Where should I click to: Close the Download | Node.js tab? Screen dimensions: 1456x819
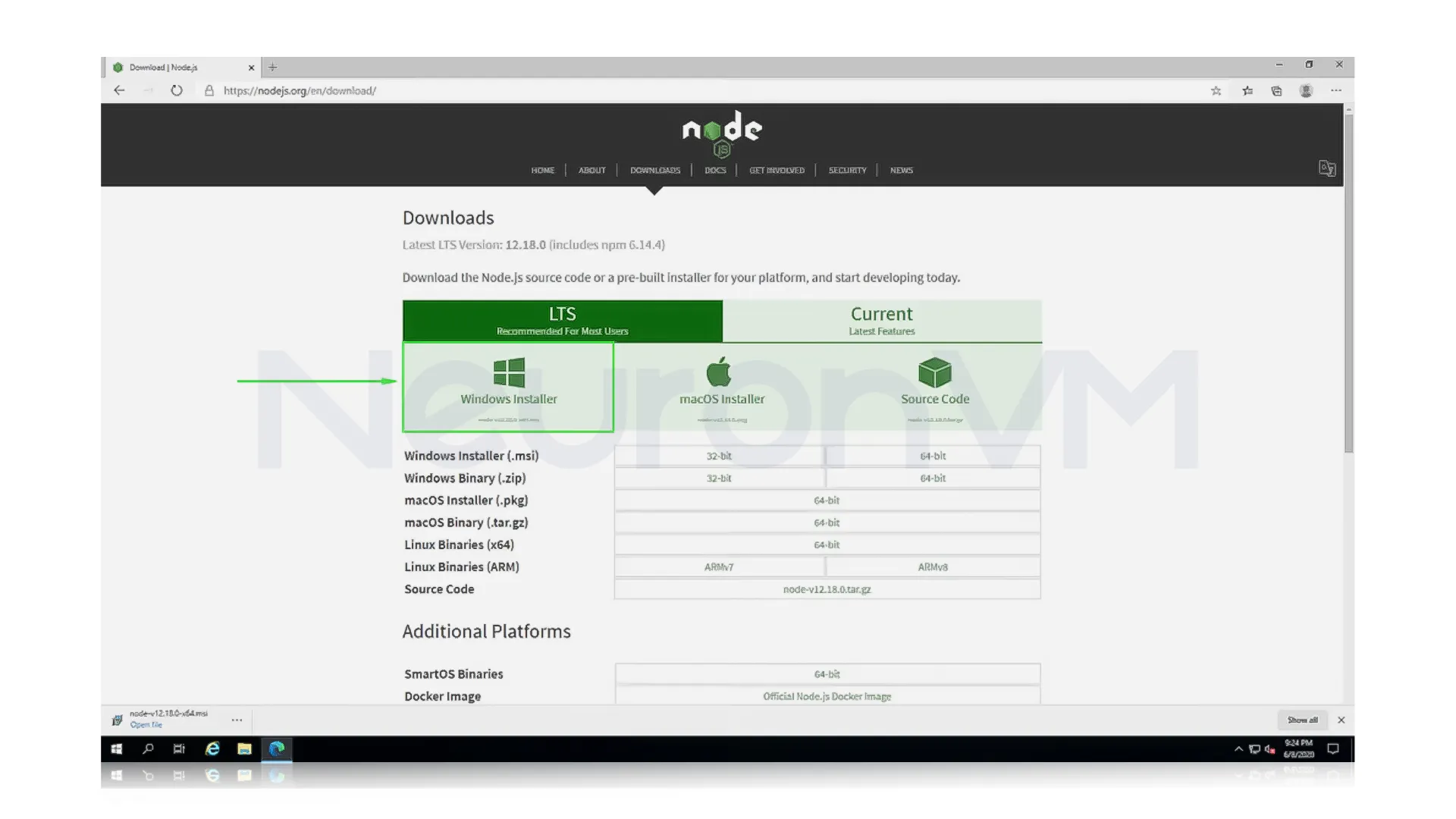[x=251, y=67]
